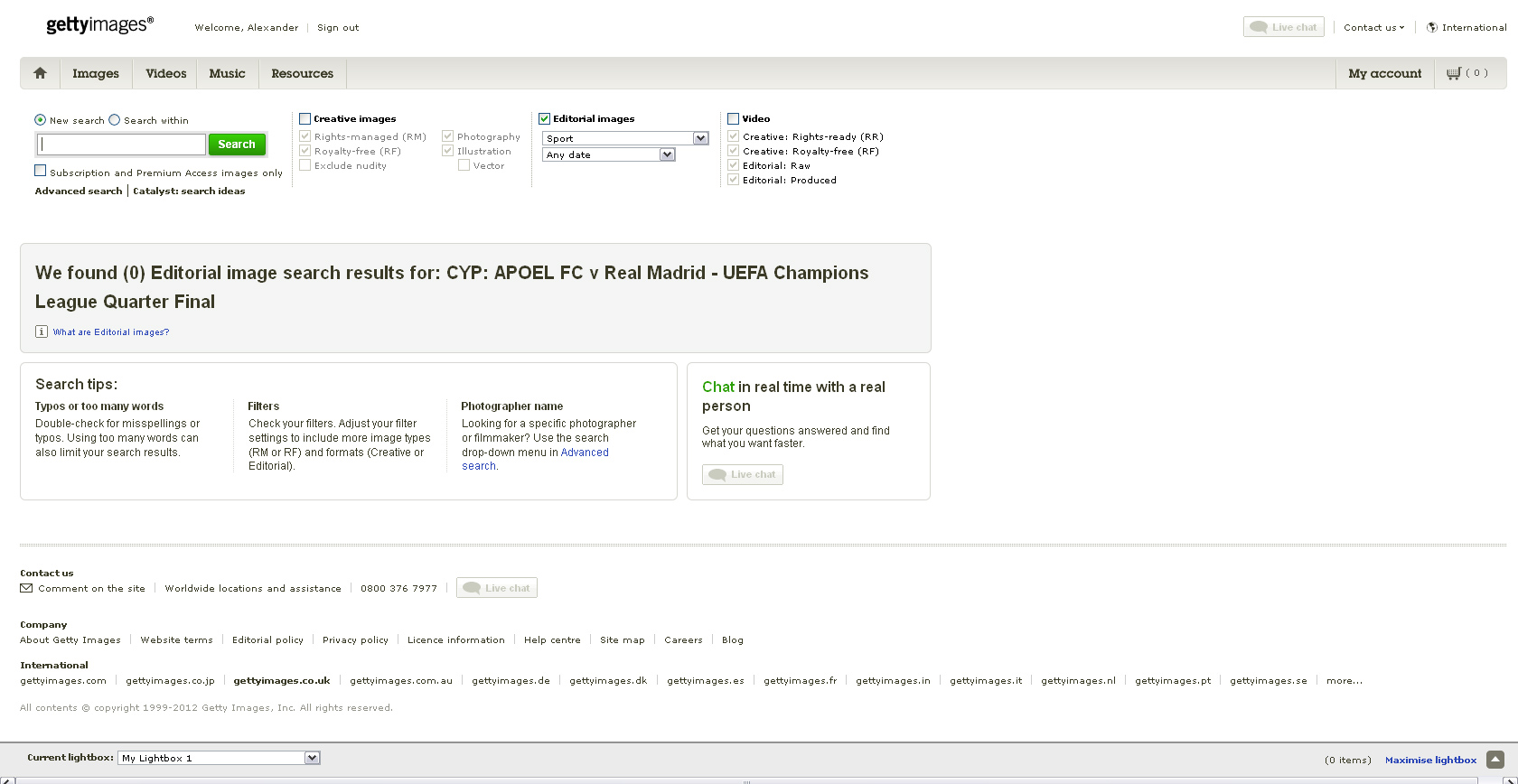Viewport: 1518px width, 784px height.
Task: Enable the Creative images checkbox
Action: 305,118
